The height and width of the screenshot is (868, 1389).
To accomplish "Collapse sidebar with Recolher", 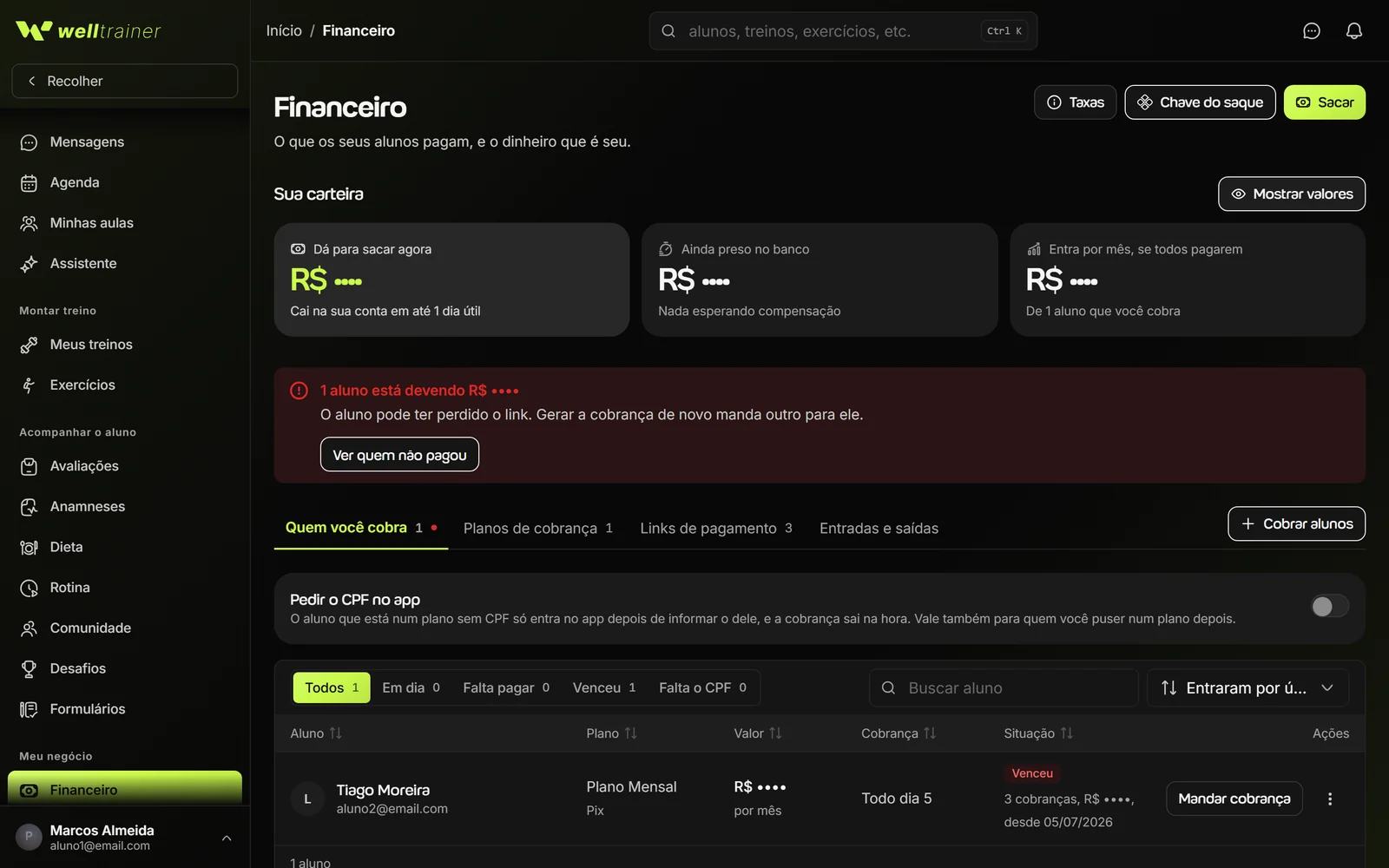I will 125,81.
